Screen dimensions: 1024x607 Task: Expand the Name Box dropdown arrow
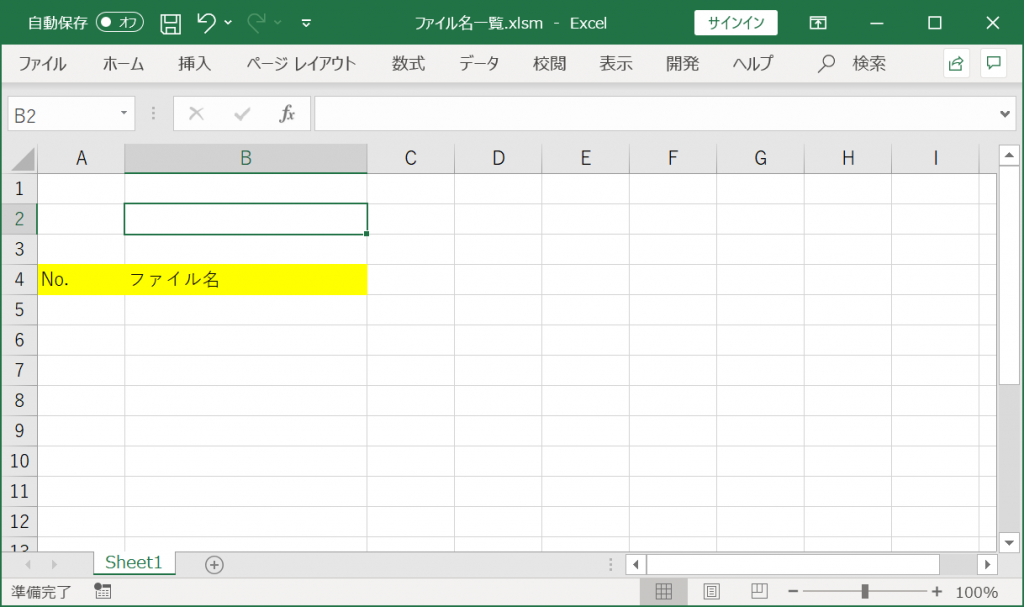tap(124, 114)
